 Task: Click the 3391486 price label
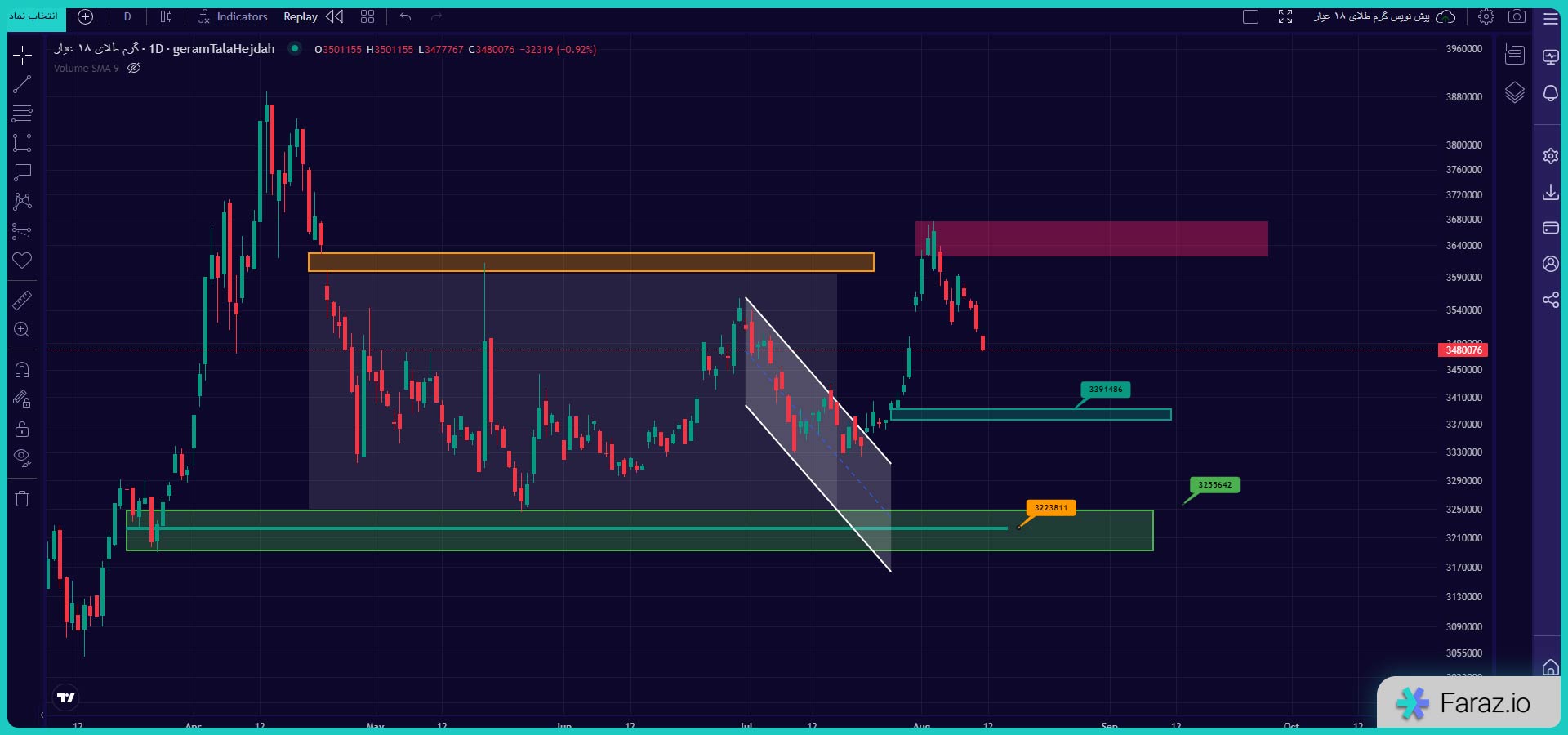coord(1106,390)
